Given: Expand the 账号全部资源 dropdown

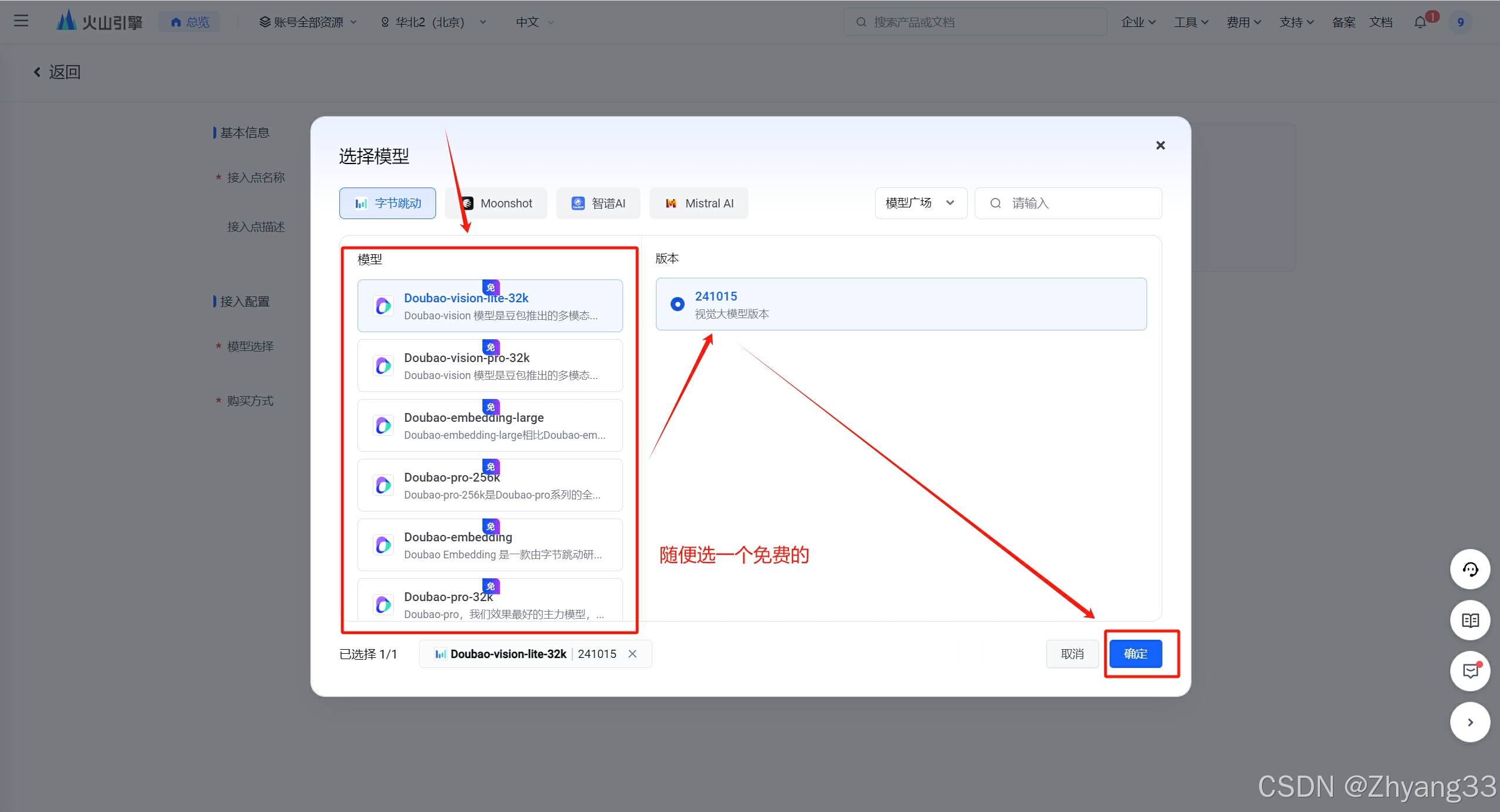Looking at the screenshot, I should click(308, 22).
